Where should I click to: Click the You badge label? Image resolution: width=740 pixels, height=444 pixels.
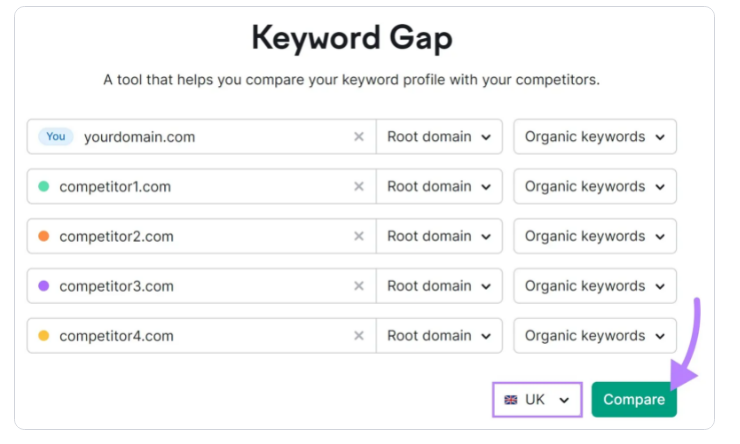[55, 137]
